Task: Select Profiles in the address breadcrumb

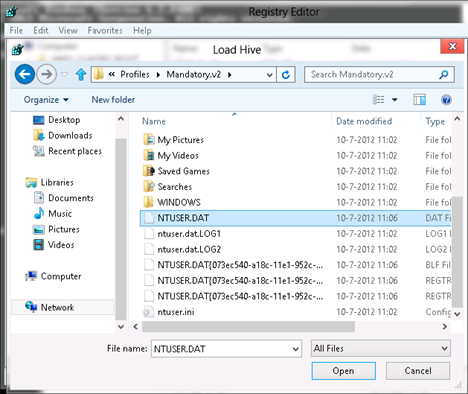Action: click(x=135, y=74)
